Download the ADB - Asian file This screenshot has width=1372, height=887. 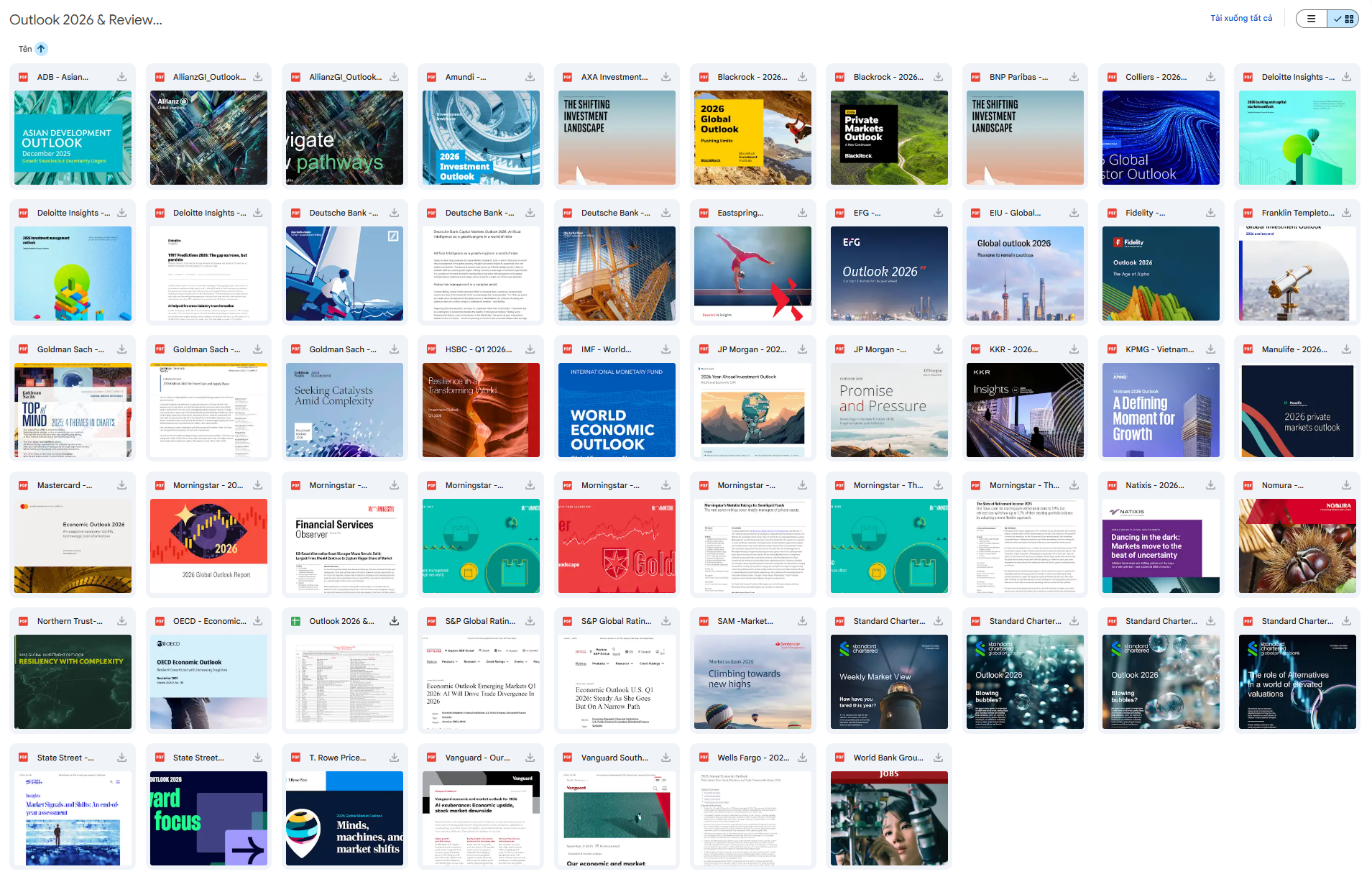[122, 77]
